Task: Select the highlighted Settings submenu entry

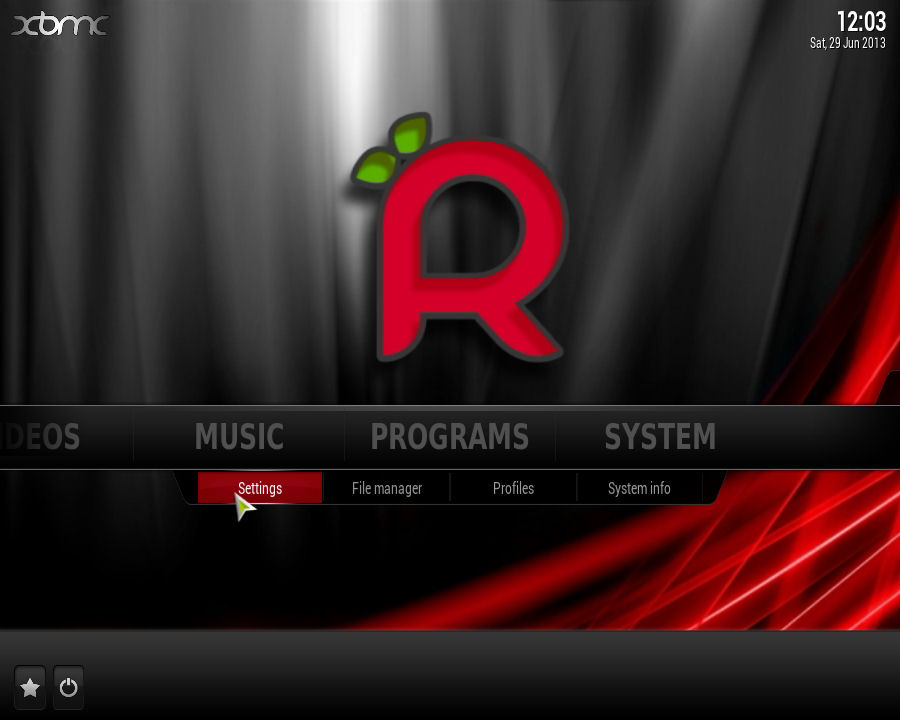Action: click(x=260, y=488)
